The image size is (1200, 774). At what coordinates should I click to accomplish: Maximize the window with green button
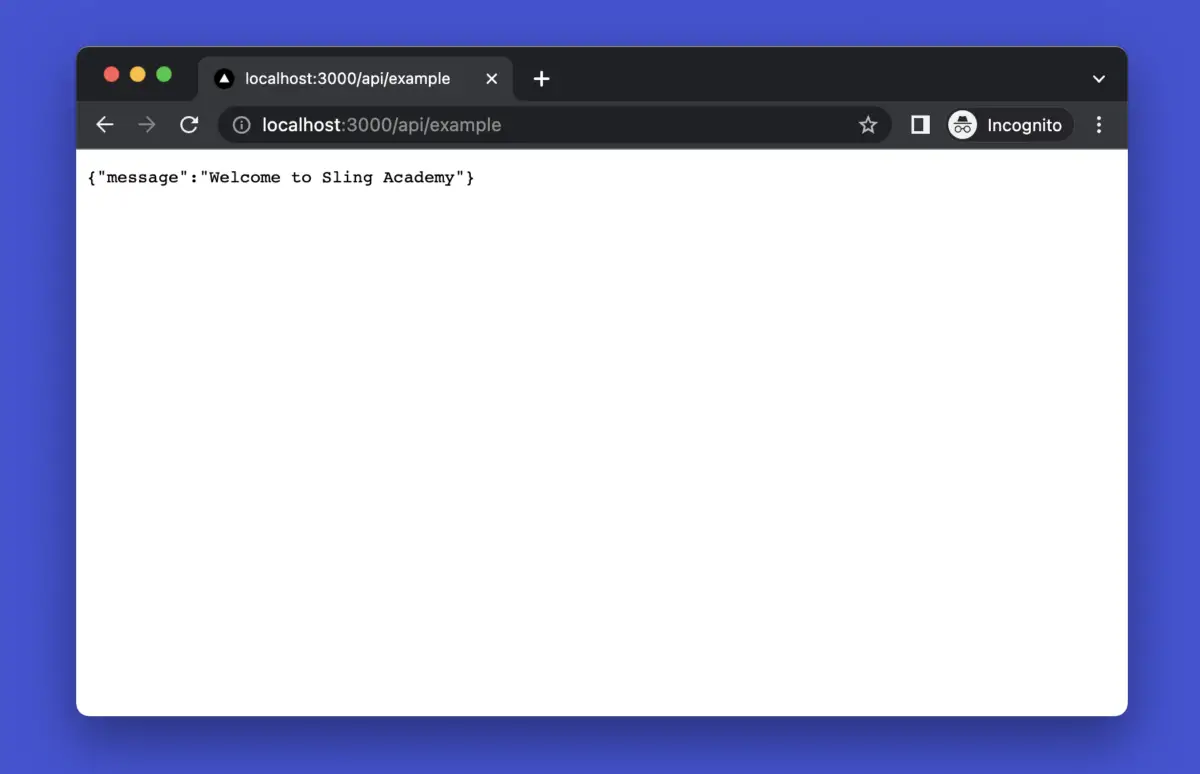(164, 75)
